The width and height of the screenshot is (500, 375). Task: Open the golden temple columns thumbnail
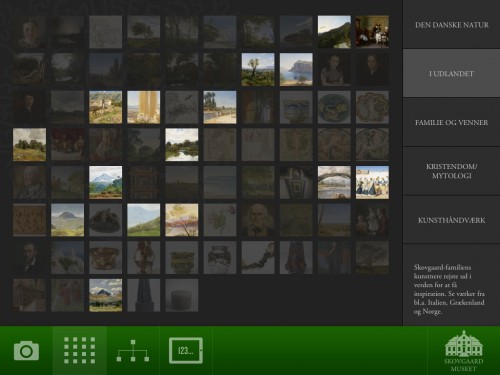click(144, 107)
